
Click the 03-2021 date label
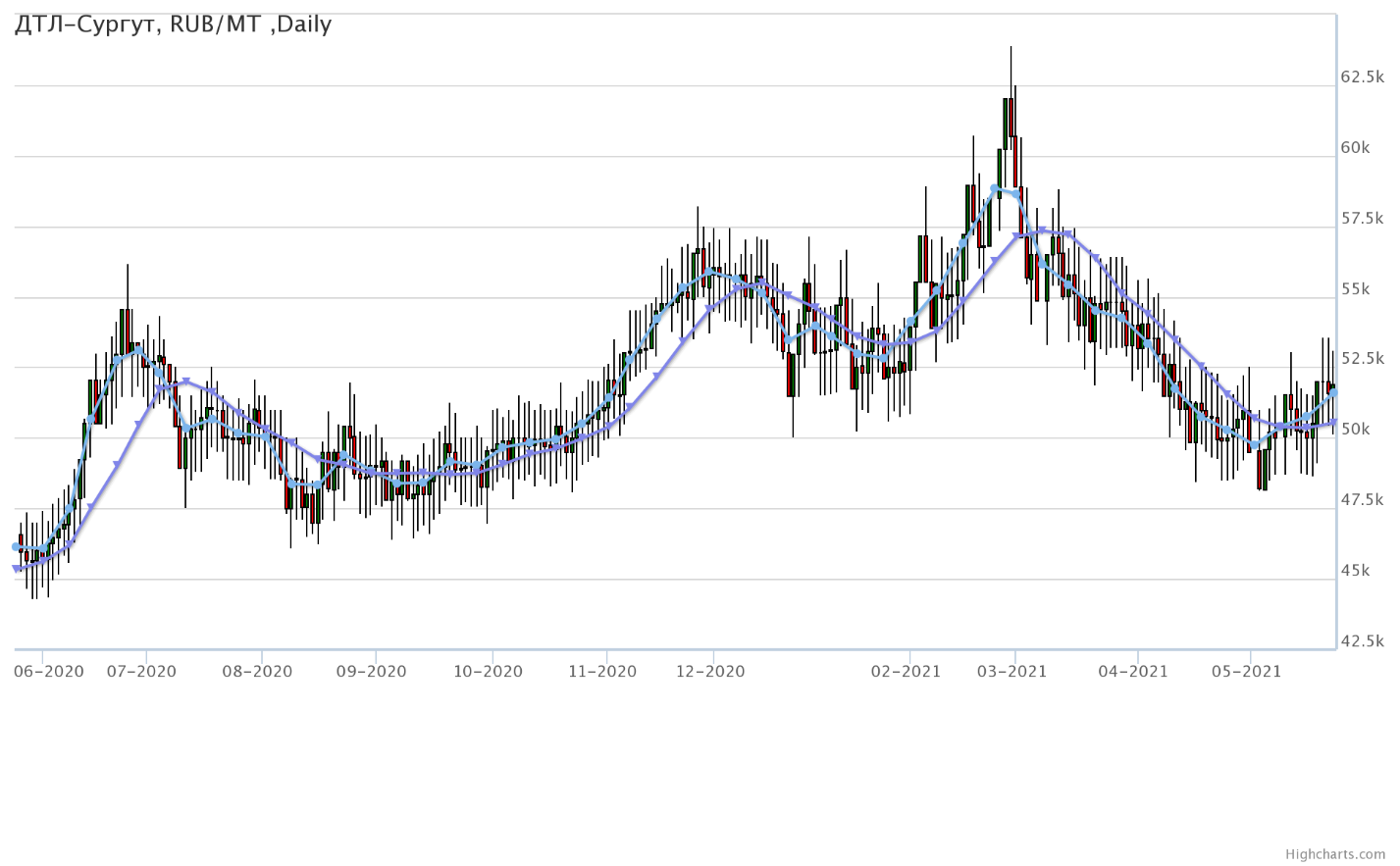(x=1012, y=672)
